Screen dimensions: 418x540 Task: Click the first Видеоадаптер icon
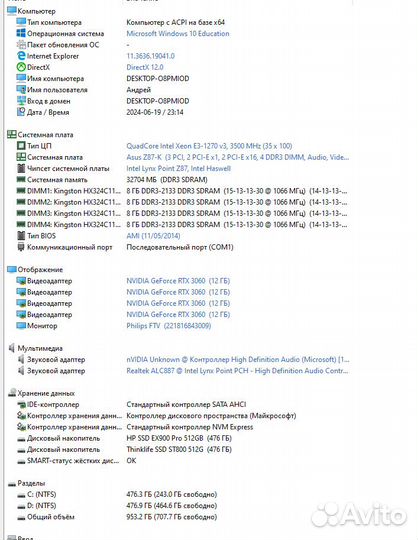click(21, 281)
